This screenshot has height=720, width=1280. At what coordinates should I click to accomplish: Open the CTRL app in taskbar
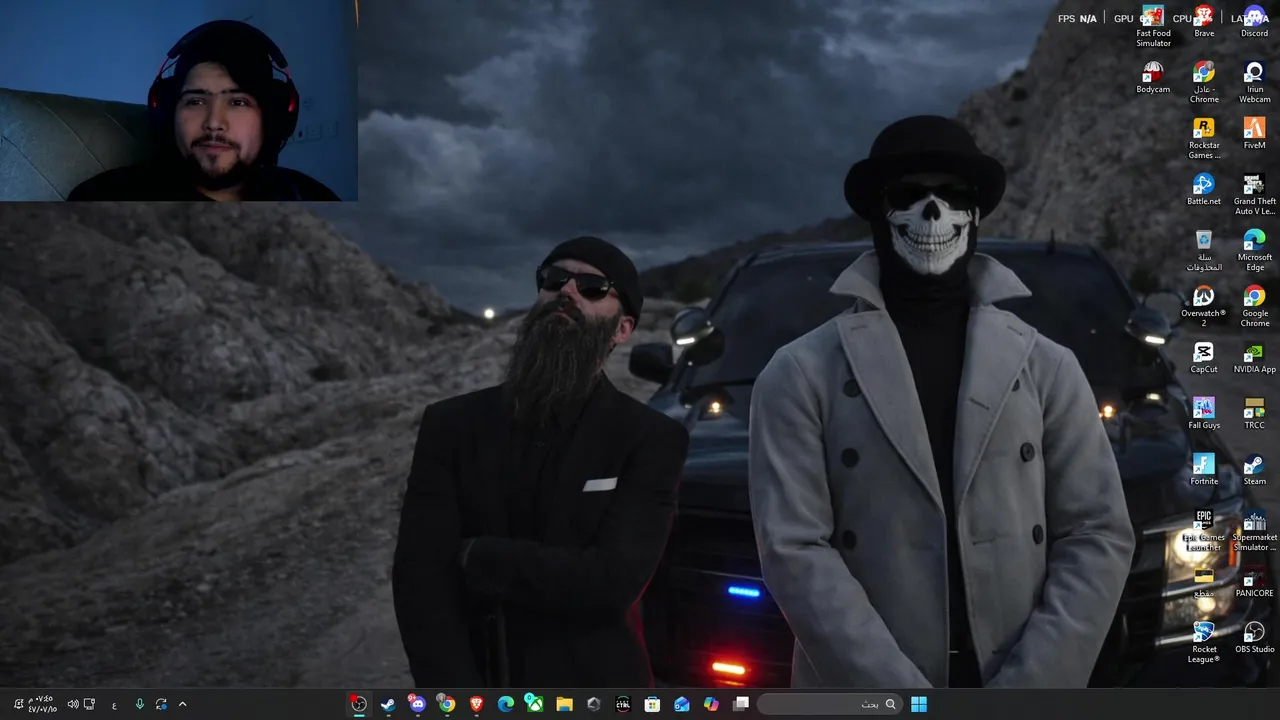pyautogui.click(x=623, y=704)
